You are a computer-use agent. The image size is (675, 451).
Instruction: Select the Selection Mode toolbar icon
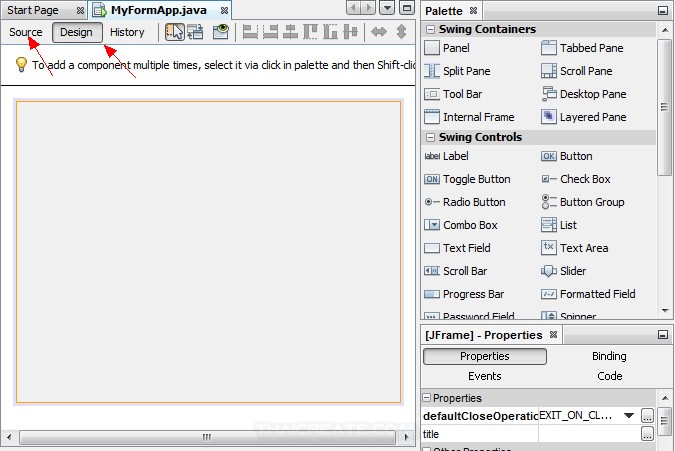(175, 32)
